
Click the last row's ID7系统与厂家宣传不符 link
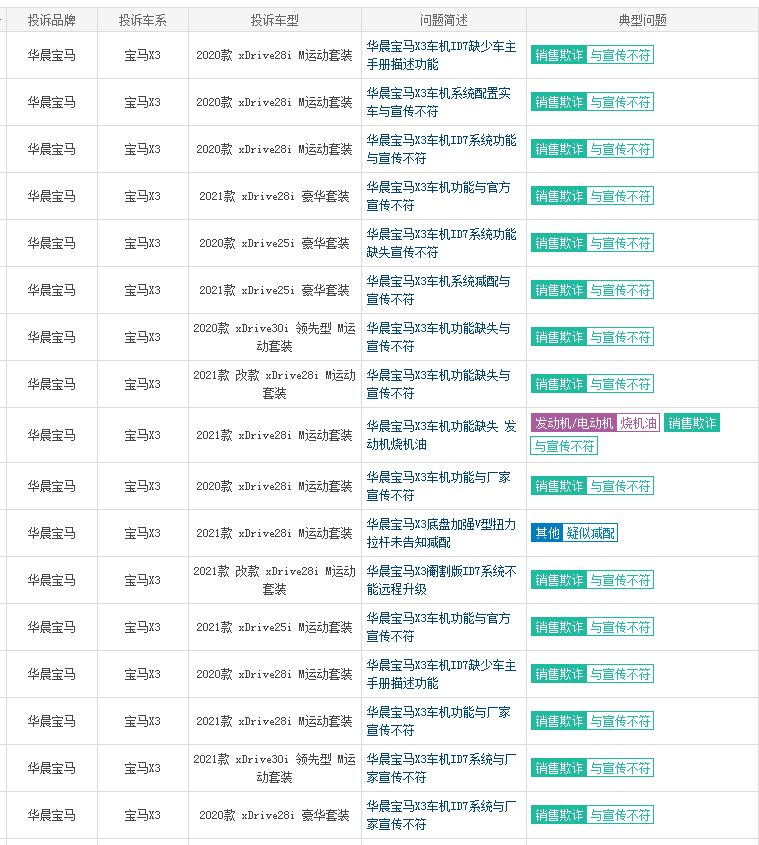[x=441, y=815]
